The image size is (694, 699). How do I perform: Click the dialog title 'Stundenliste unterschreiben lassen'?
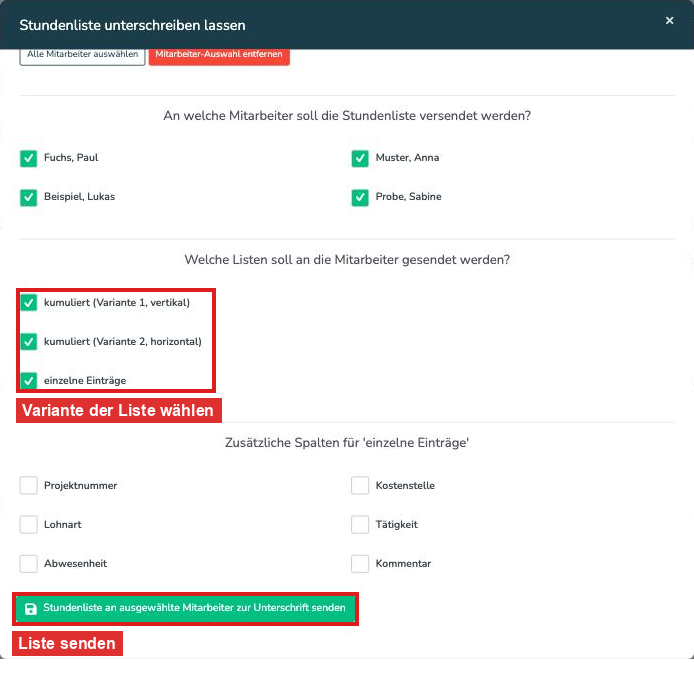(132, 25)
